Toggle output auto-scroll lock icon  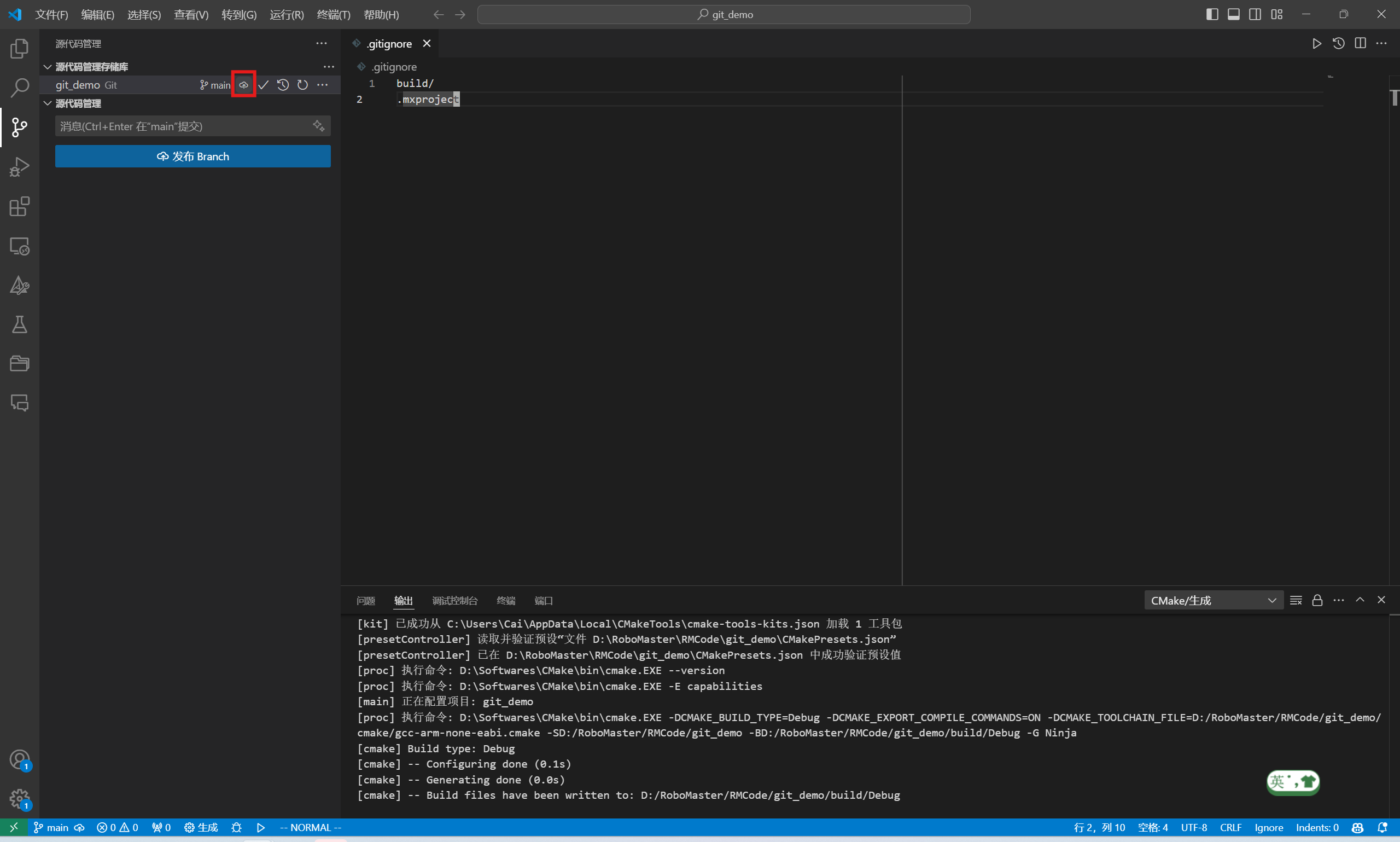pos(1317,600)
